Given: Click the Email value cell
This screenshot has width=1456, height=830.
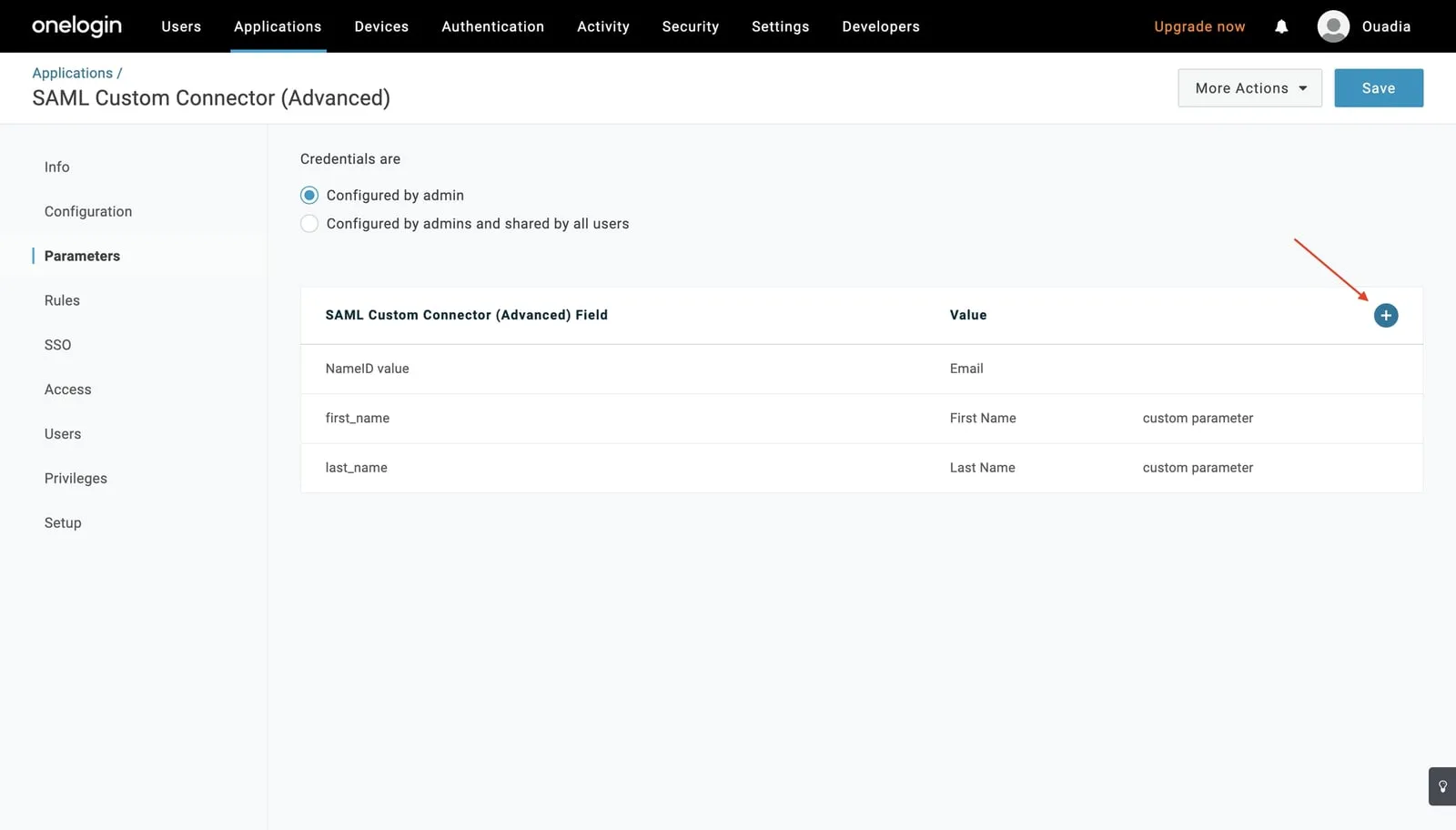Looking at the screenshot, I should click(x=966, y=369).
